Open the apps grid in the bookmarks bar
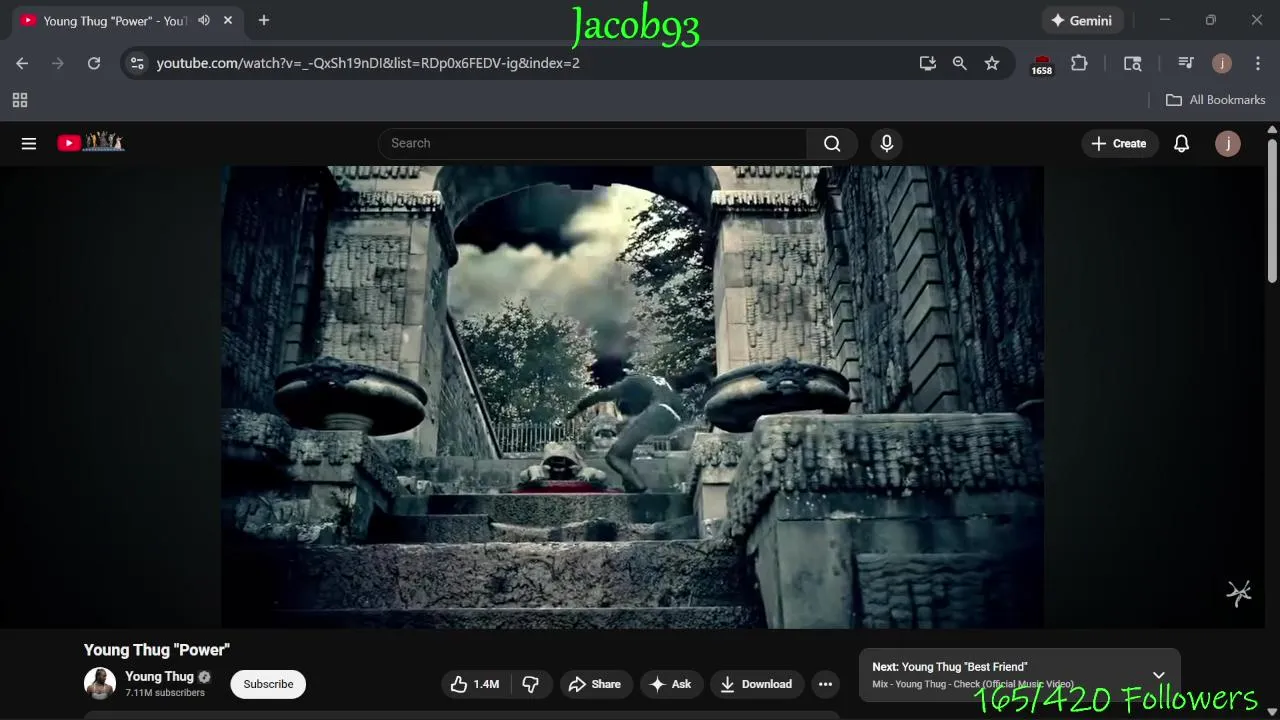The height and width of the screenshot is (720, 1280). [20, 100]
